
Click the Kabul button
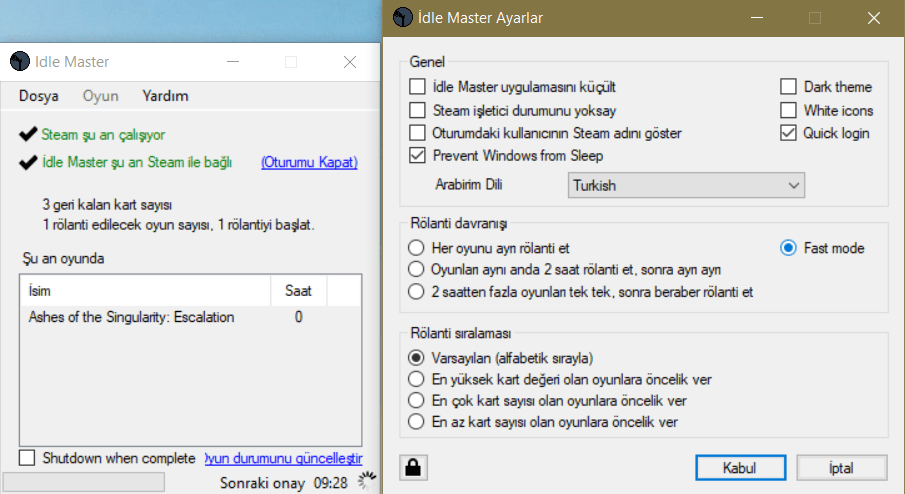click(741, 467)
